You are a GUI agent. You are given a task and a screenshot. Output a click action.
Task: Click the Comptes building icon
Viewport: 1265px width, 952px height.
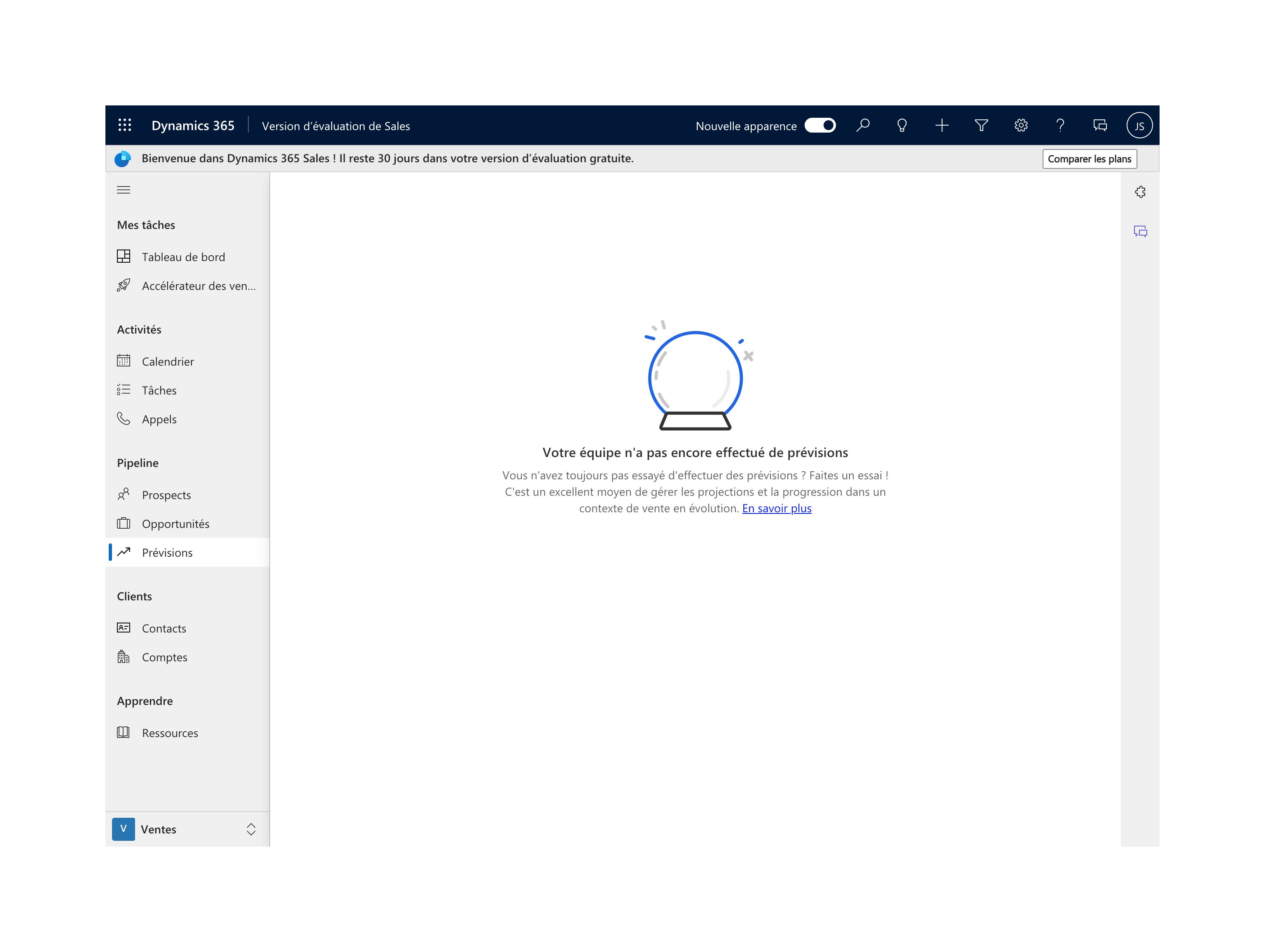[124, 657]
